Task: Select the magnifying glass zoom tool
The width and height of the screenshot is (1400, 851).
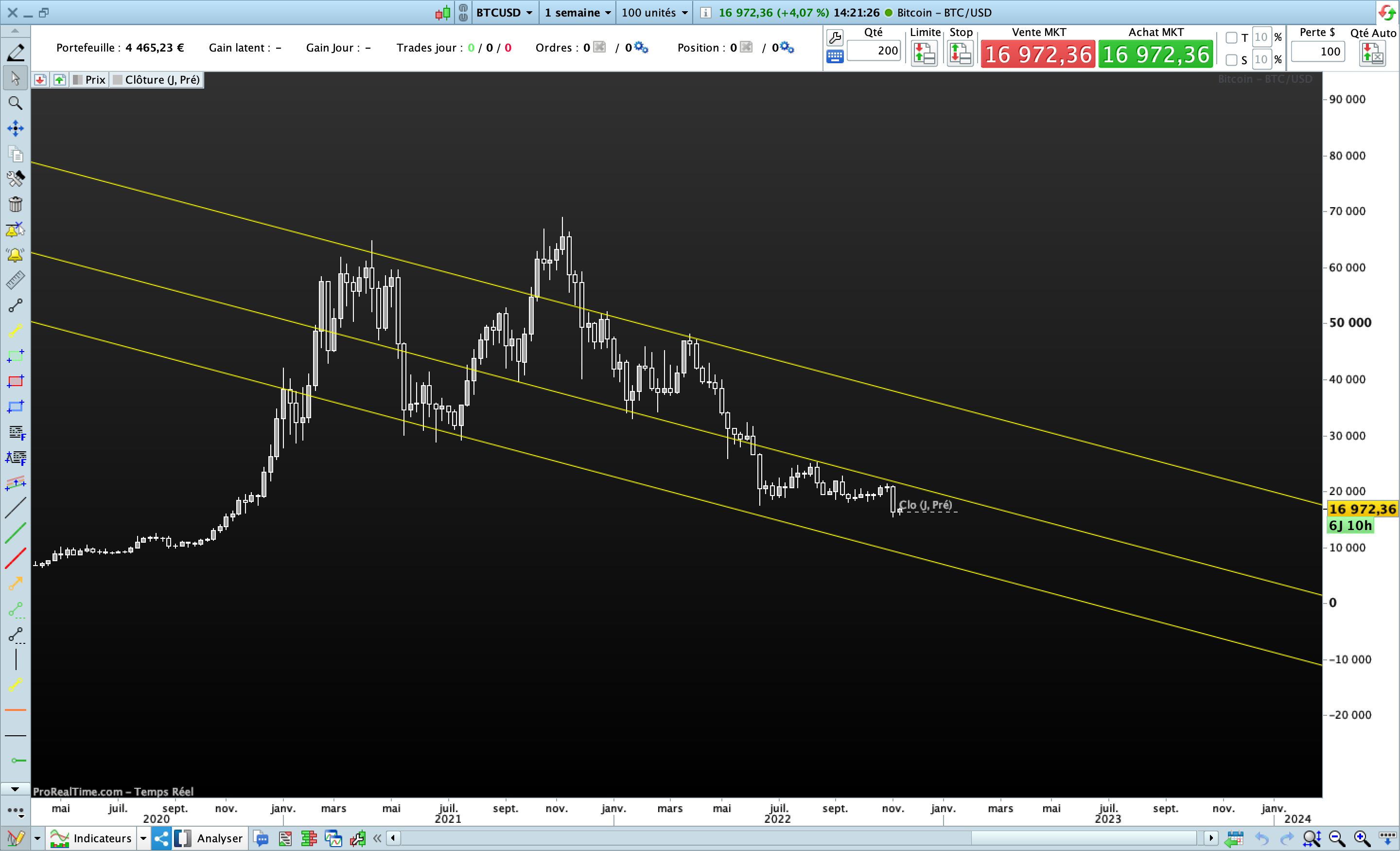Action: point(16,103)
